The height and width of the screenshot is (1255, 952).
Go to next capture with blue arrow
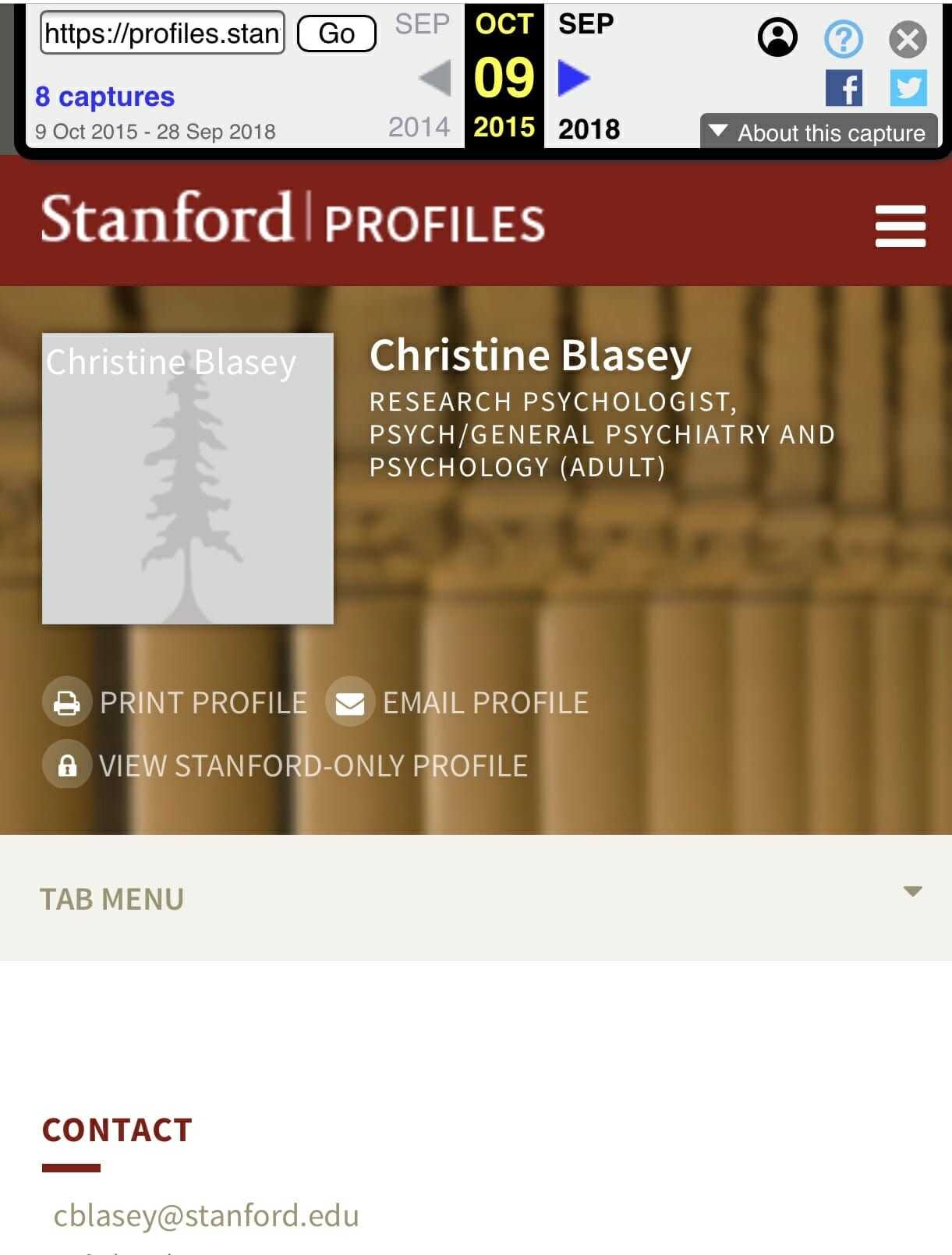574,78
